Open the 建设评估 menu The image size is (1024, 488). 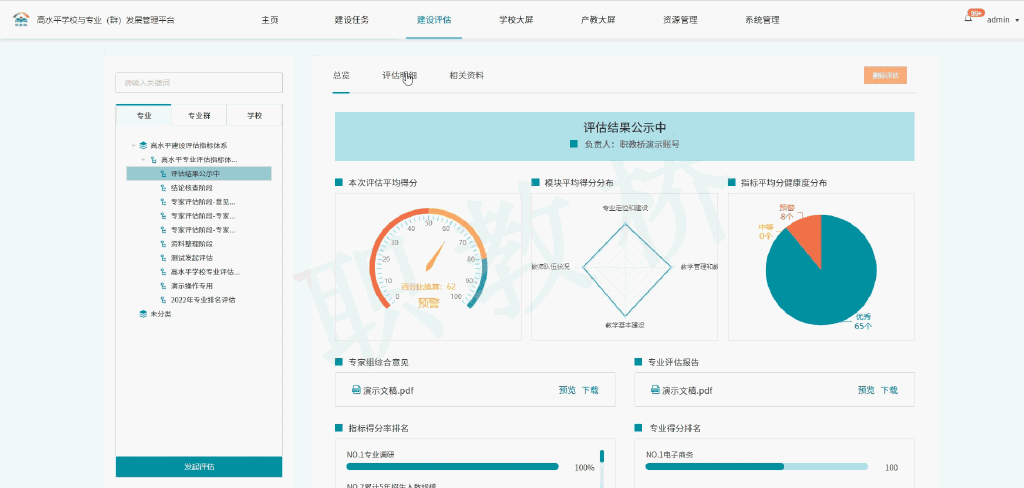point(434,20)
